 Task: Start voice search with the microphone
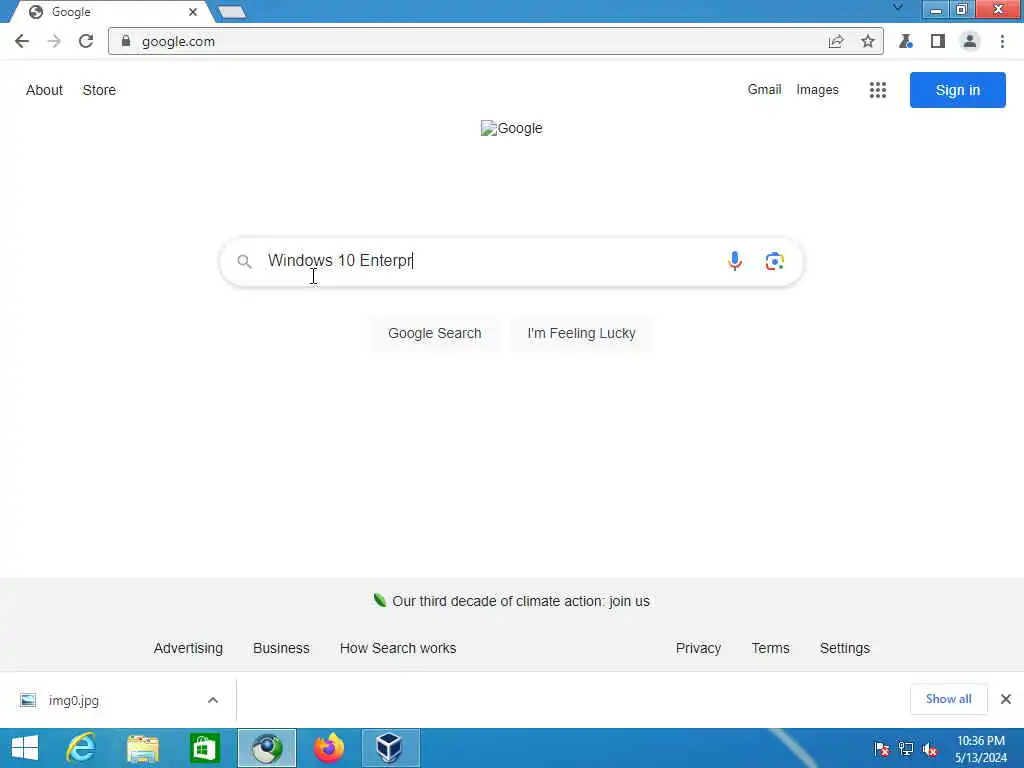735,261
